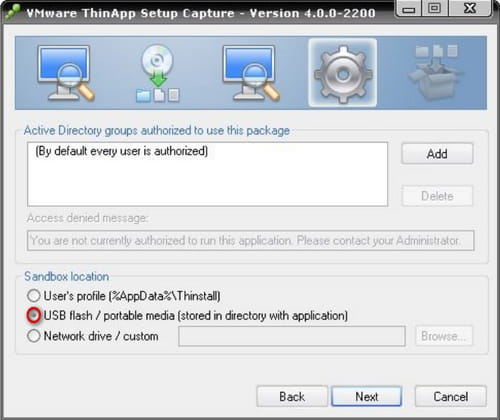Choose USB flash / portable media option
This screenshot has height=420, width=500.
(34, 315)
